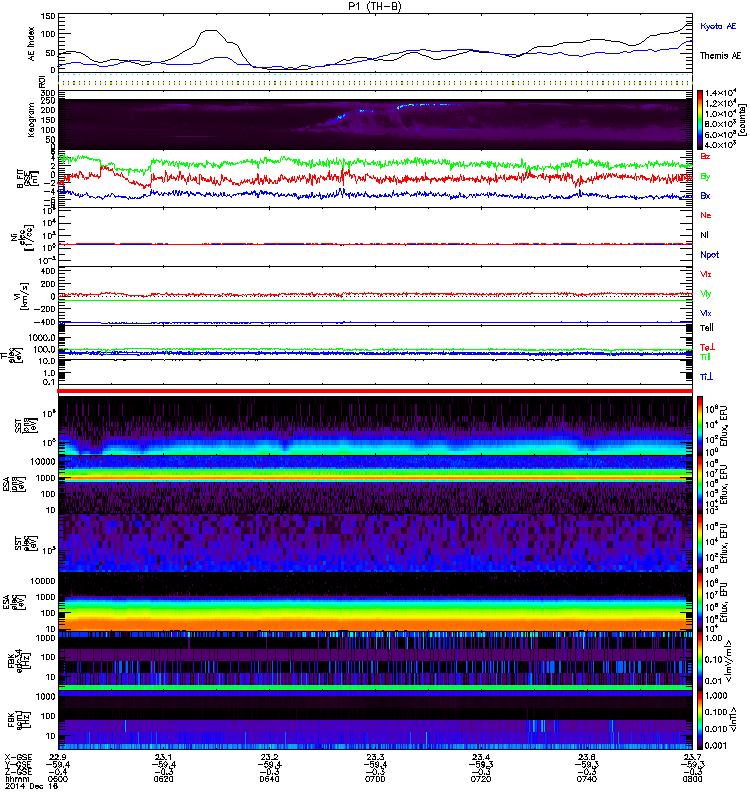Select the red Te perpendicular legend label
The image size is (750, 800).
click(x=707, y=347)
